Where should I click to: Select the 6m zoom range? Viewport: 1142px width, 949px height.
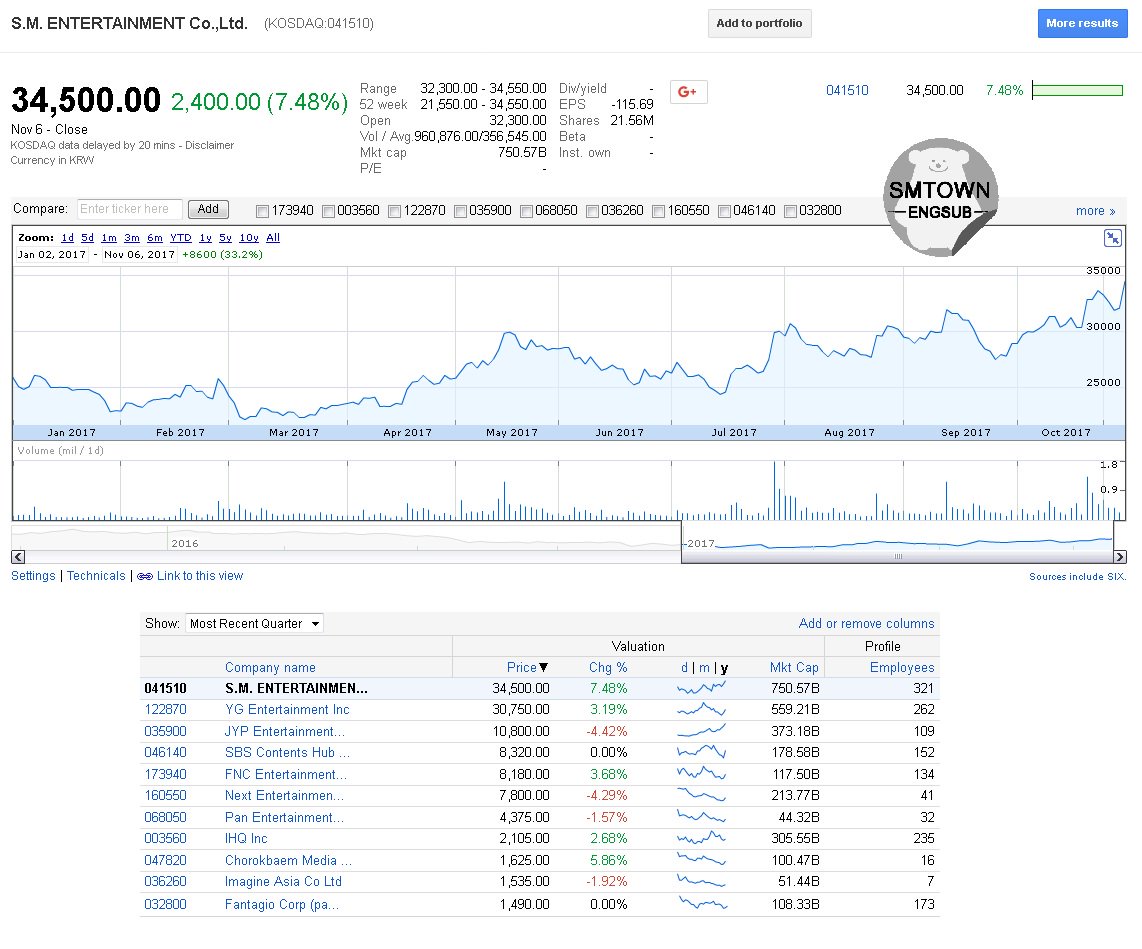(154, 238)
